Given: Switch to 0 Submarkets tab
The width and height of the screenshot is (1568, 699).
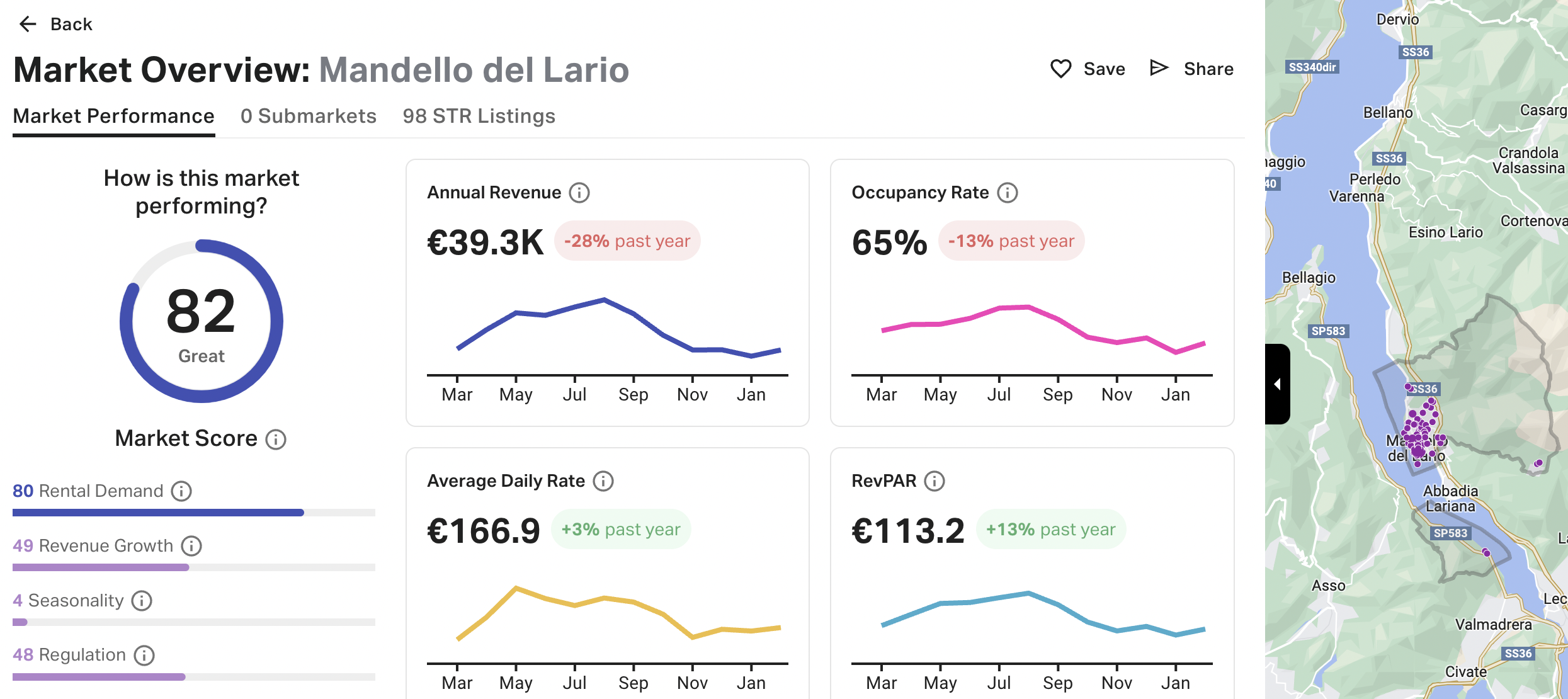Looking at the screenshot, I should pos(308,116).
